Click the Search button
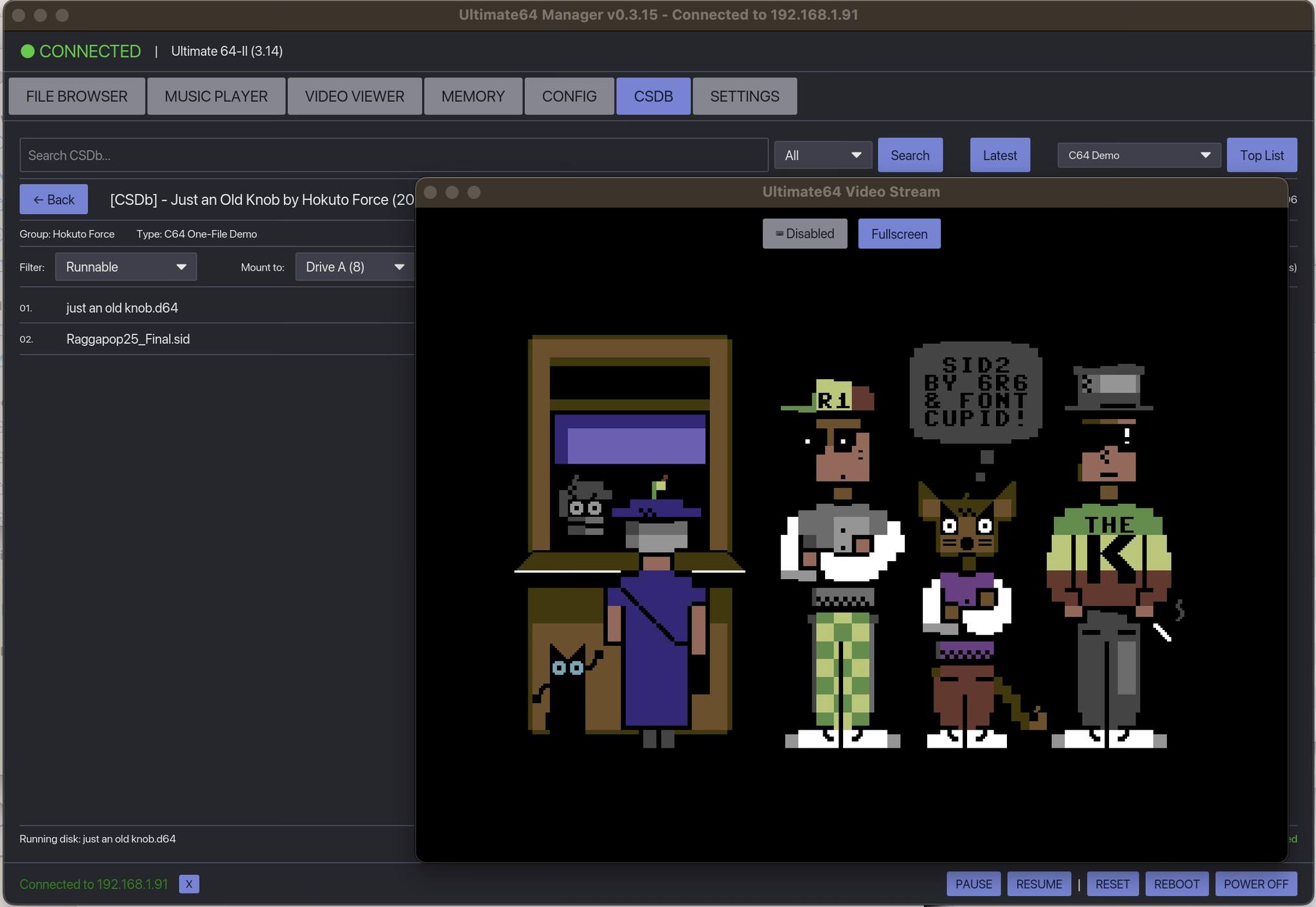Viewport: 1316px width, 907px height. point(910,155)
